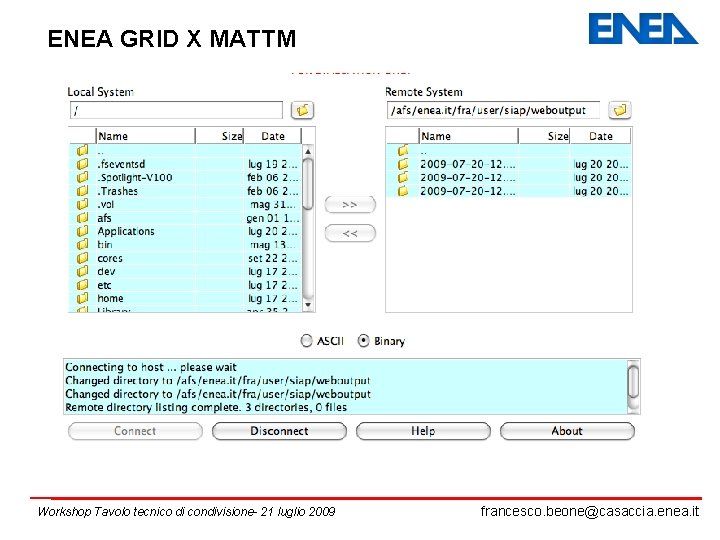Select the .Trashes folder icon

tap(83, 191)
